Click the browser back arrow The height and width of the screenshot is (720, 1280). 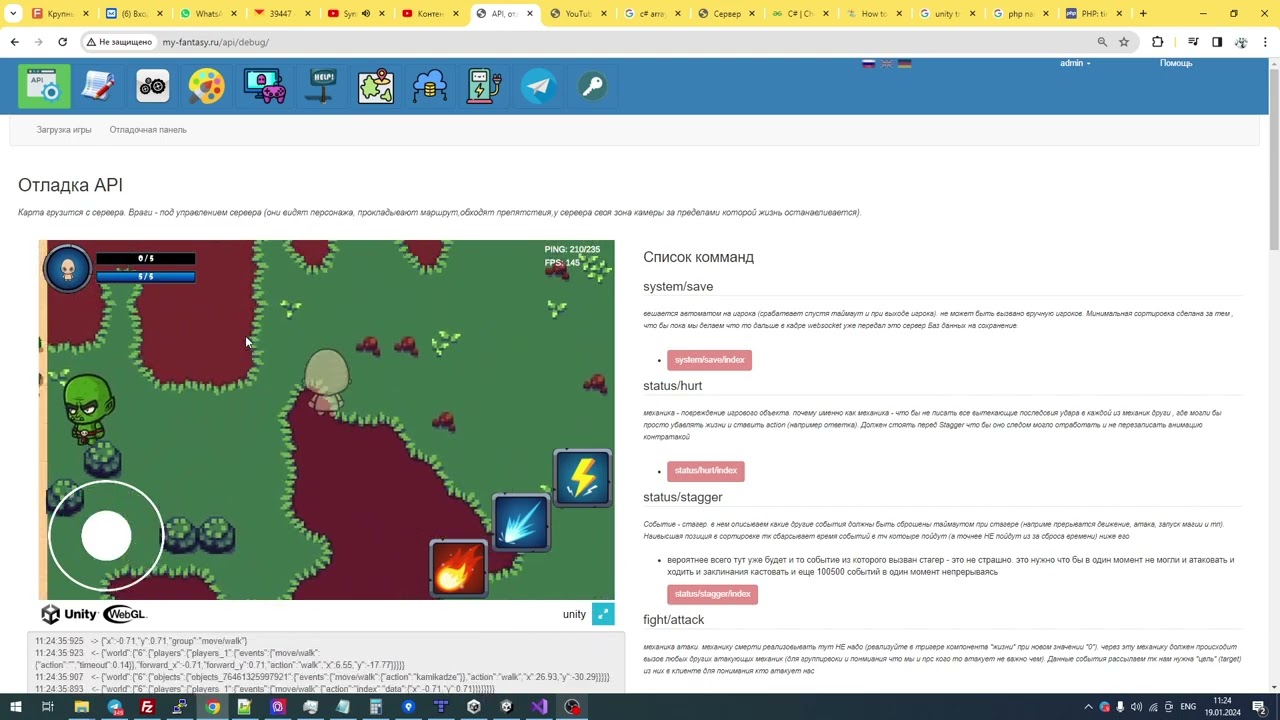coord(14,42)
